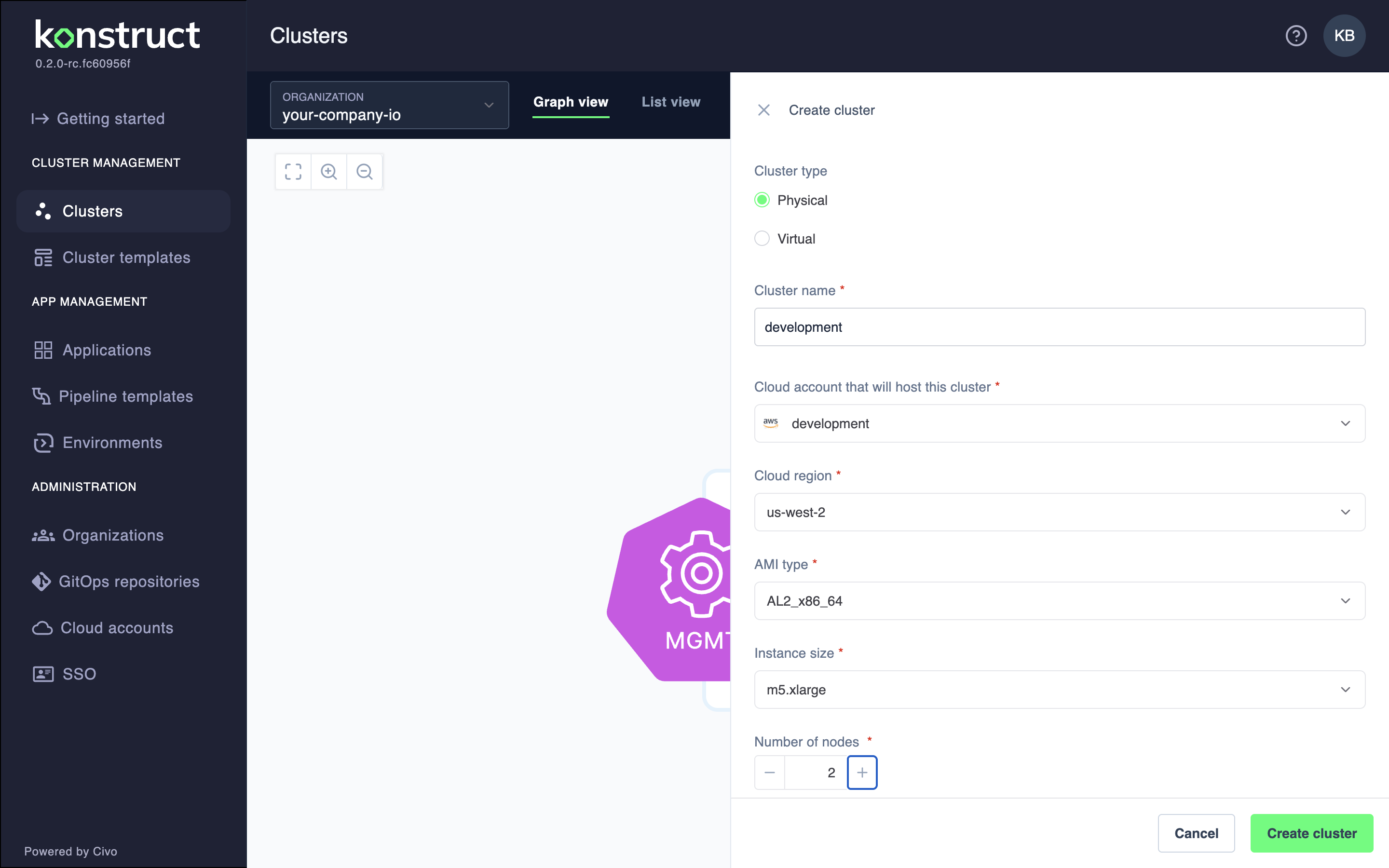Open Cloud accounts settings
1389x868 pixels.
(117, 628)
